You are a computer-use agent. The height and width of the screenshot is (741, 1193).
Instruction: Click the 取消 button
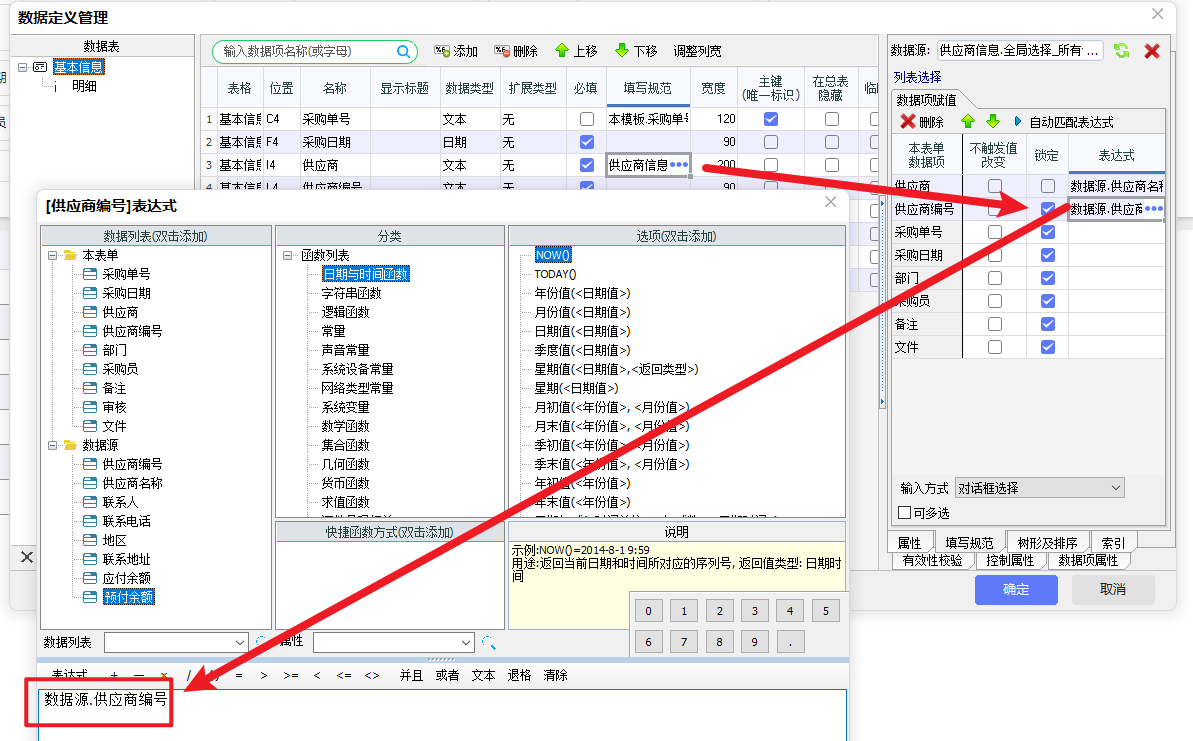1113,590
